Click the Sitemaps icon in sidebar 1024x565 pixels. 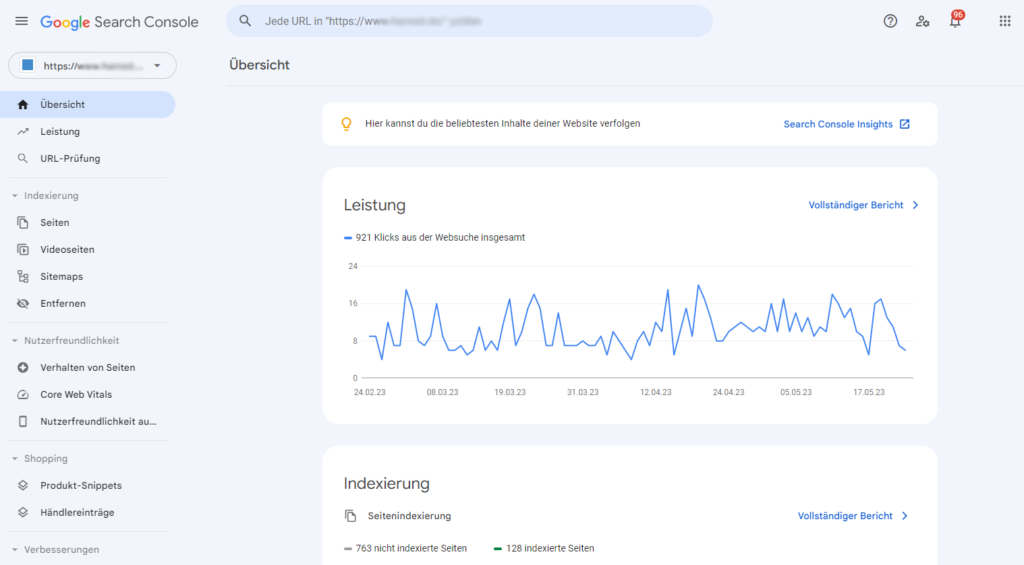pyautogui.click(x=23, y=276)
